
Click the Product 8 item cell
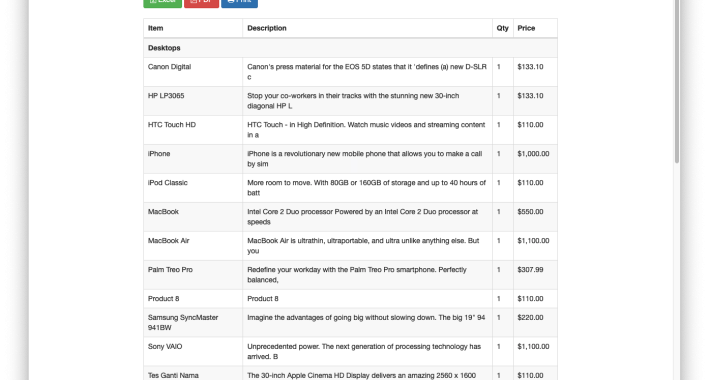(193, 299)
